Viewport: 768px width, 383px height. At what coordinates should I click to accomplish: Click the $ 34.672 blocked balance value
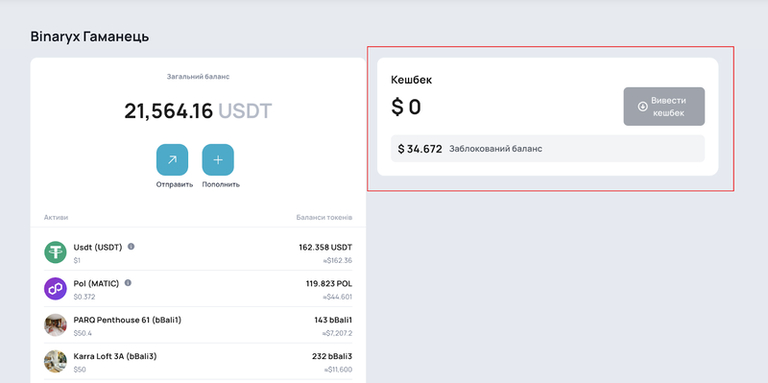point(420,149)
